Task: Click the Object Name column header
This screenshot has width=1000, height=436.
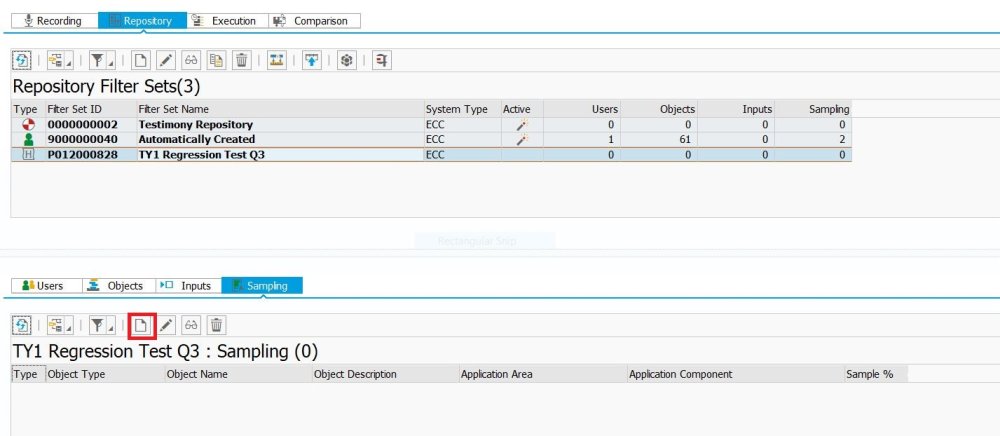Action: click(x=239, y=374)
